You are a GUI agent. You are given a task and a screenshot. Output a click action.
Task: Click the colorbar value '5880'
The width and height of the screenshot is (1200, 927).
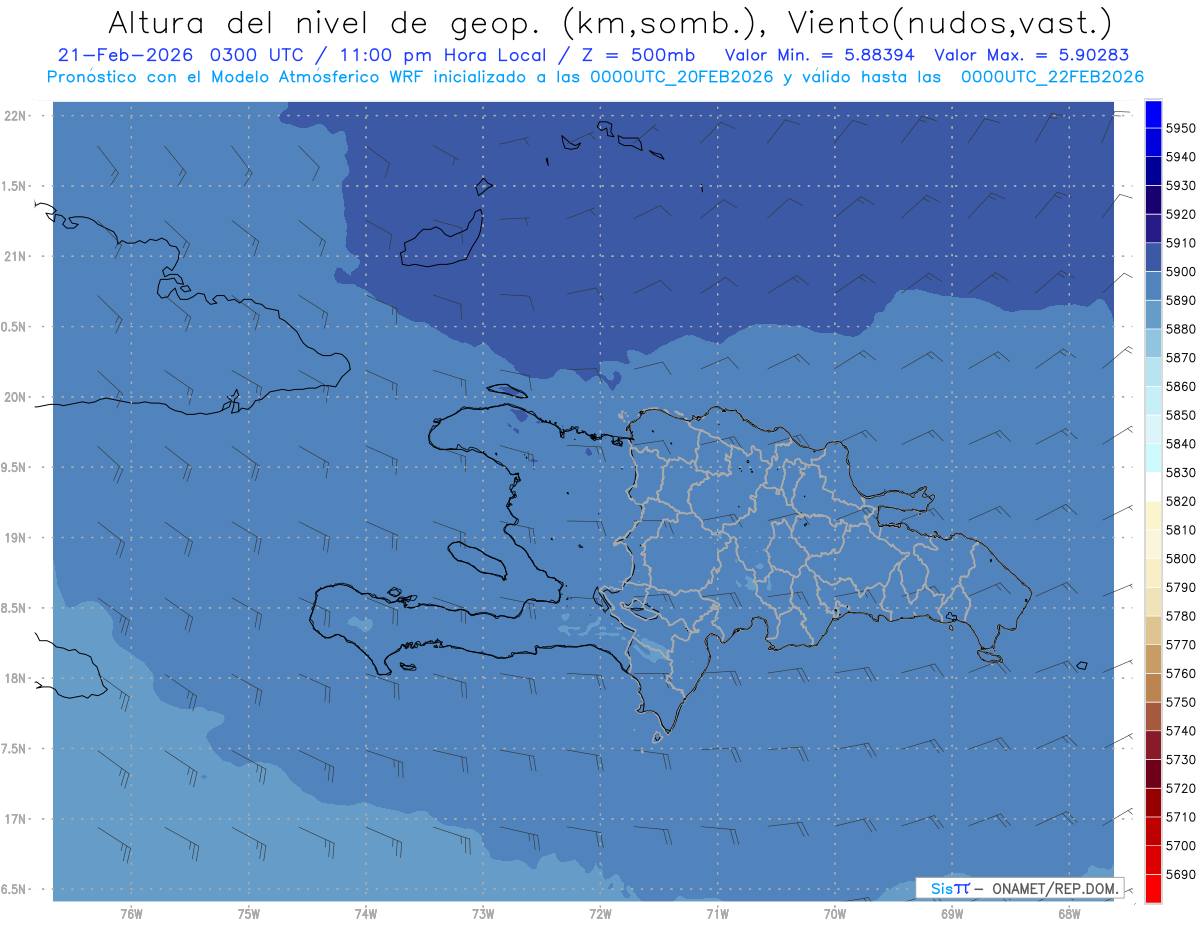pyautogui.click(x=1180, y=329)
